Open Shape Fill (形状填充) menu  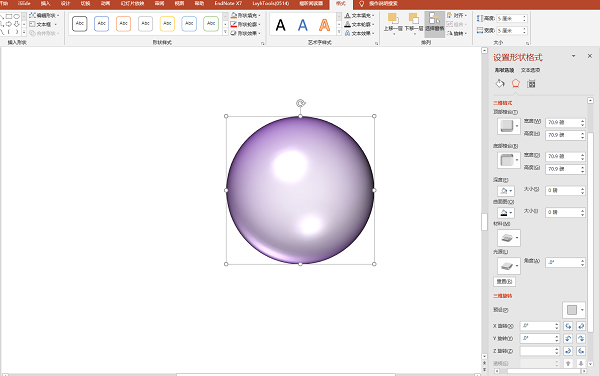click(246, 15)
